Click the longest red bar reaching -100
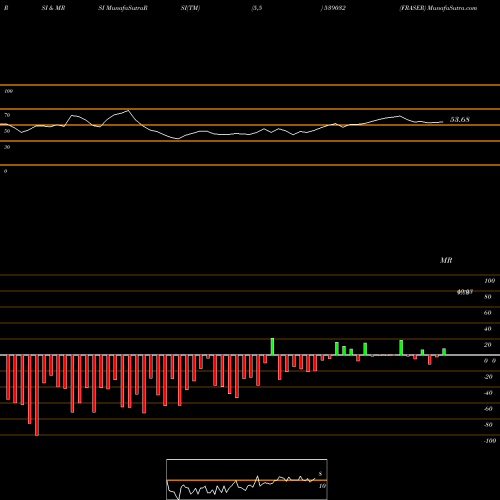 [x=37, y=395]
